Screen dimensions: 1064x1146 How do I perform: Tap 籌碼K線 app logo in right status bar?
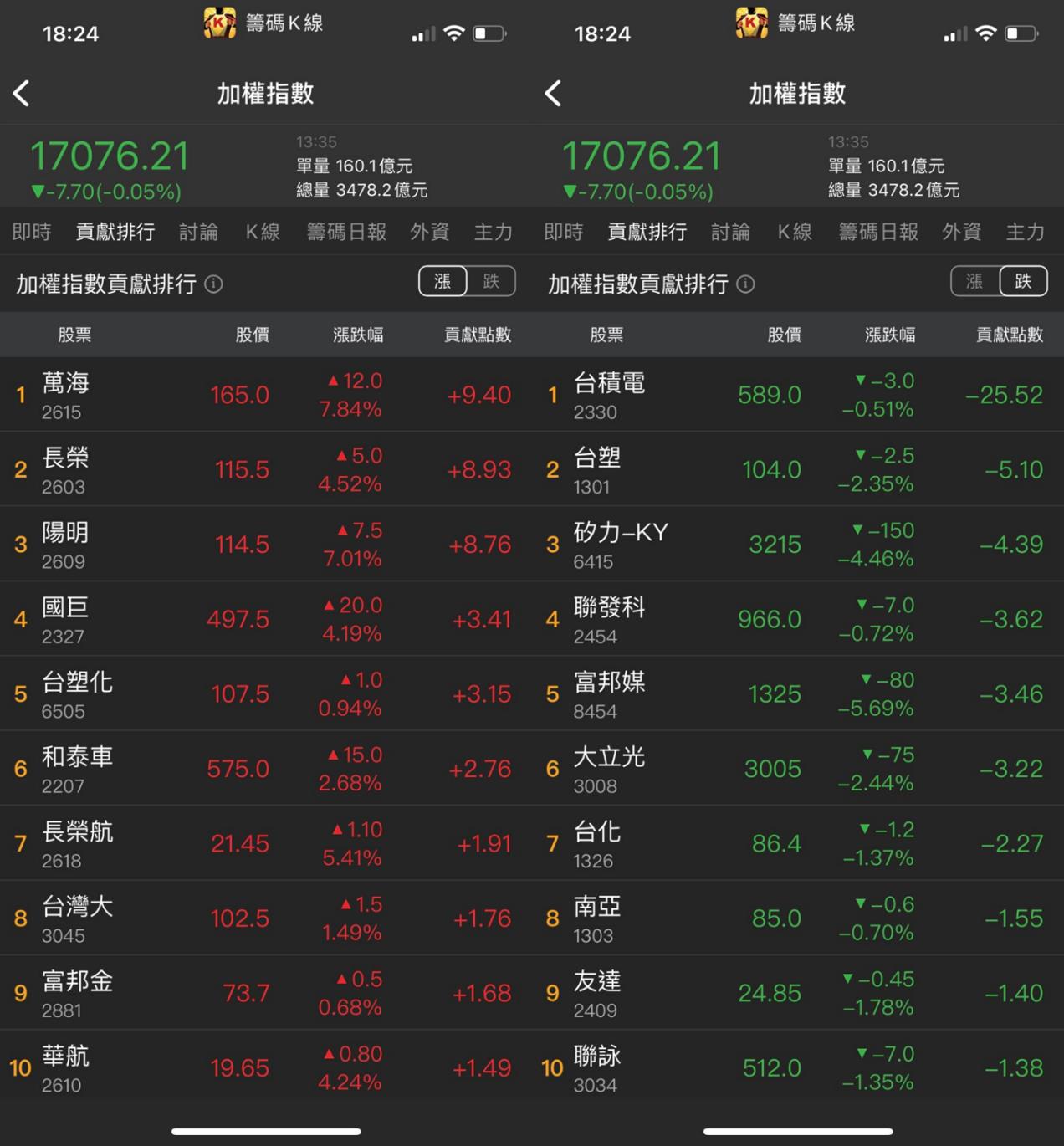point(751,23)
